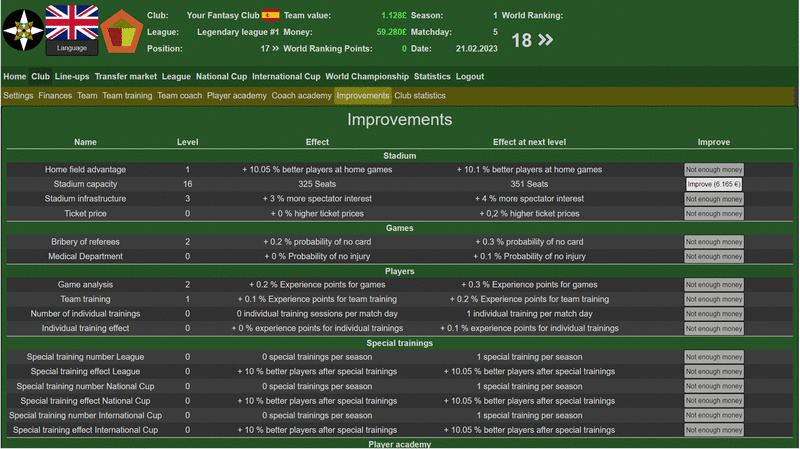Click Not enough money for Bribery of referees
The height and width of the screenshot is (449, 800).
click(x=714, y=242)
